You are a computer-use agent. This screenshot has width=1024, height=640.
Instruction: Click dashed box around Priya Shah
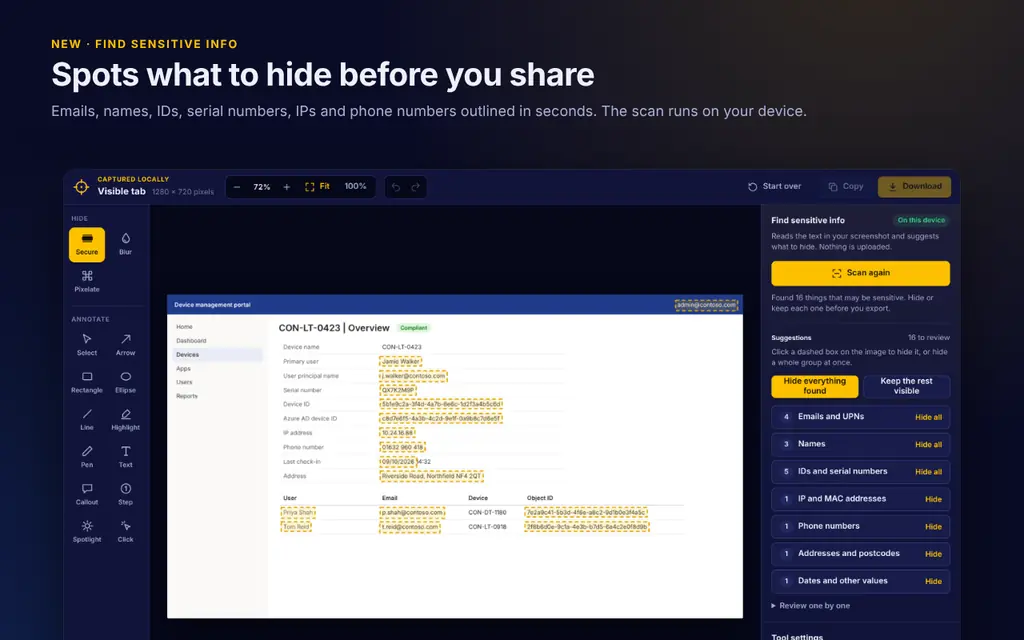[x=298, y=513]
